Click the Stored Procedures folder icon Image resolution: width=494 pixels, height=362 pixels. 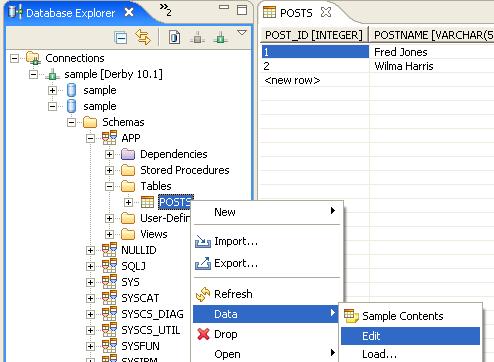pos(128,170)
